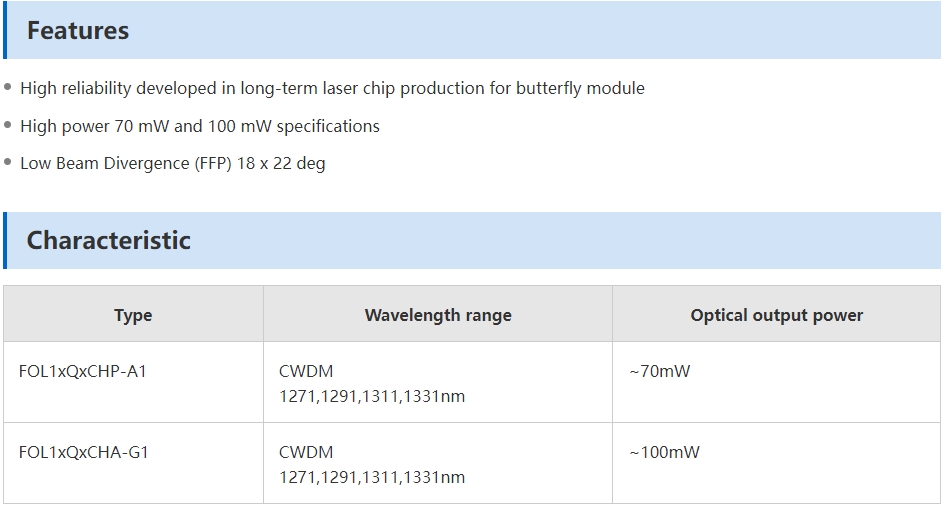
Task: Click the ~100mW output power cell
Action: click(x=776, y=463)
